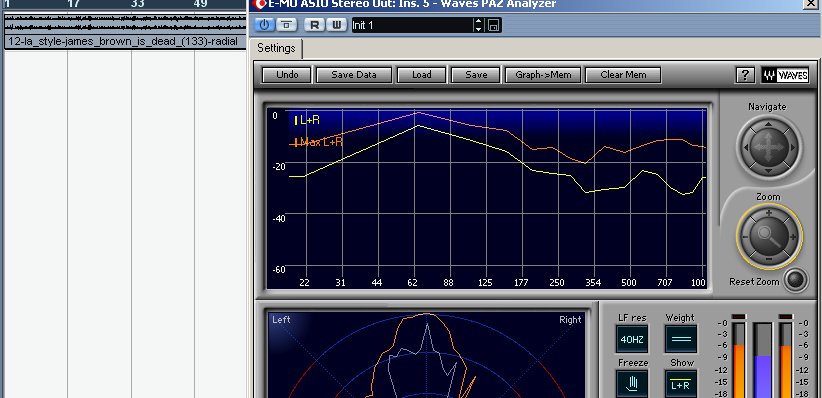Click the Save Data button
Screen dimensions: 822x398
(354, 74)
